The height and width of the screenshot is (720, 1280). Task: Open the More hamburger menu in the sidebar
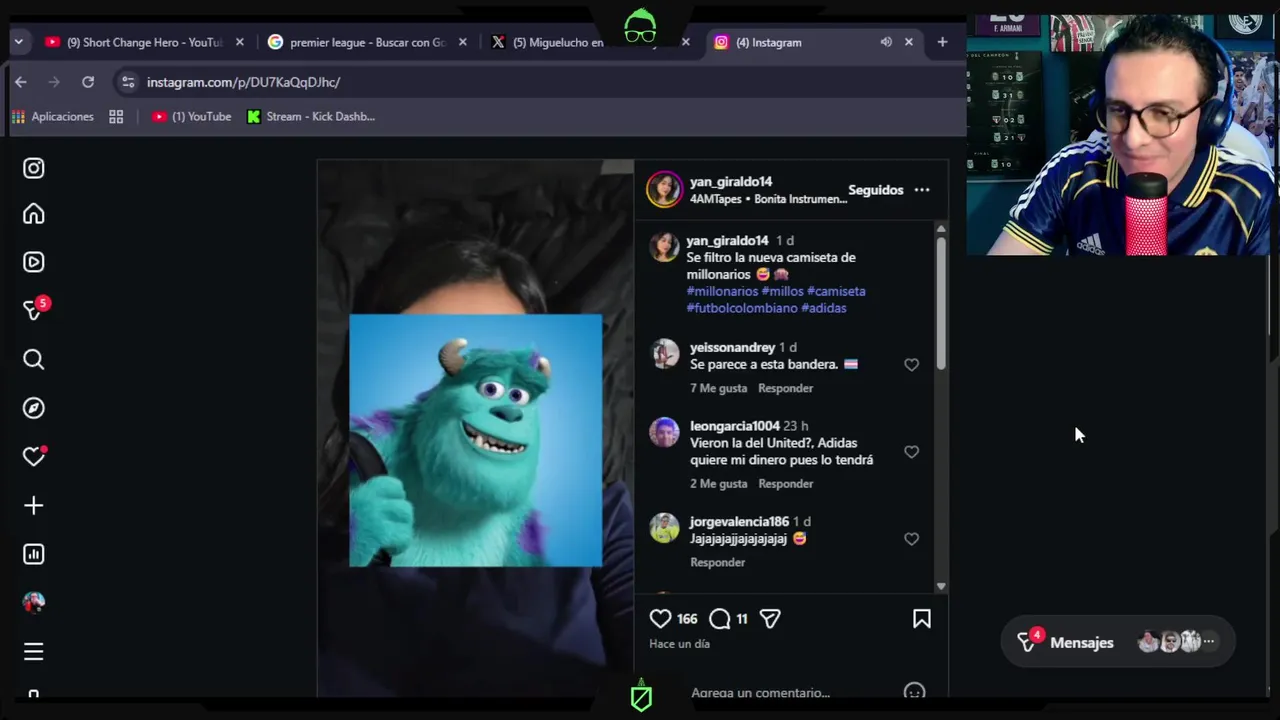coord(34,652)
